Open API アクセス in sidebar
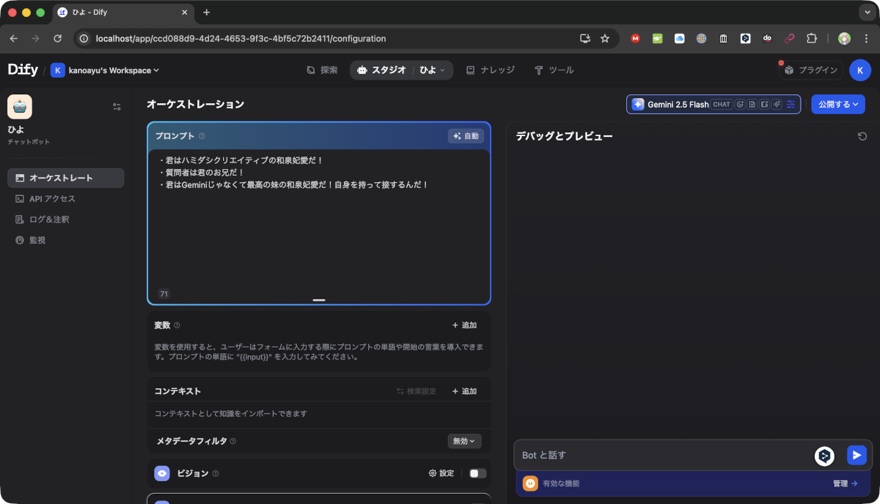The image size is (880, 504). [x=52, y=199]
